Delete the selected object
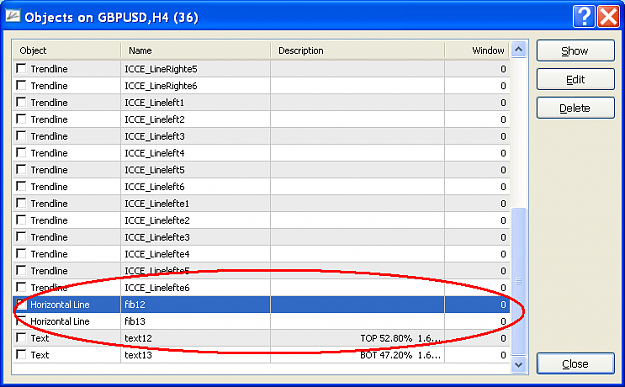Screen dimensions: 625x387 (x=575, y=108)
